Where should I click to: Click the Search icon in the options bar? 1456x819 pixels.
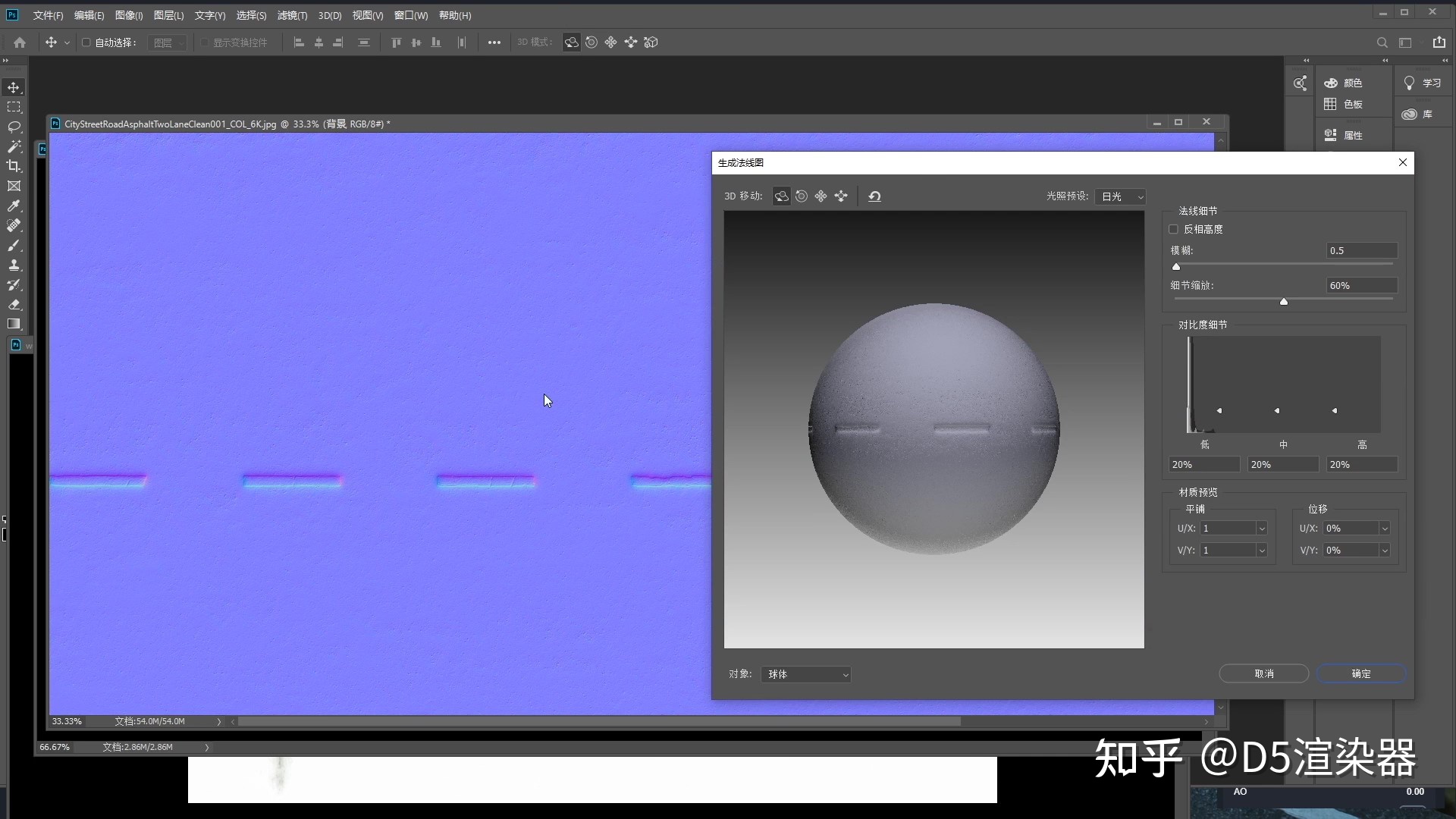(1382, 42)
